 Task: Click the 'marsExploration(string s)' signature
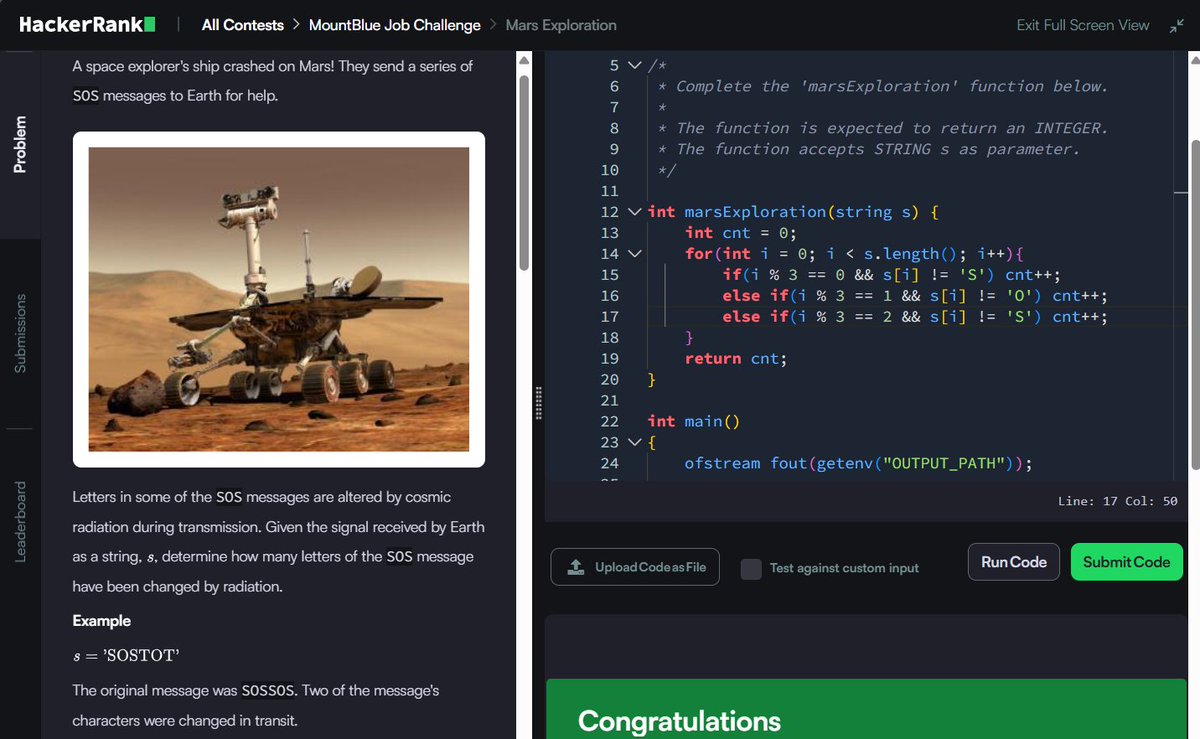pyautogui.click(x=802, y=212)
